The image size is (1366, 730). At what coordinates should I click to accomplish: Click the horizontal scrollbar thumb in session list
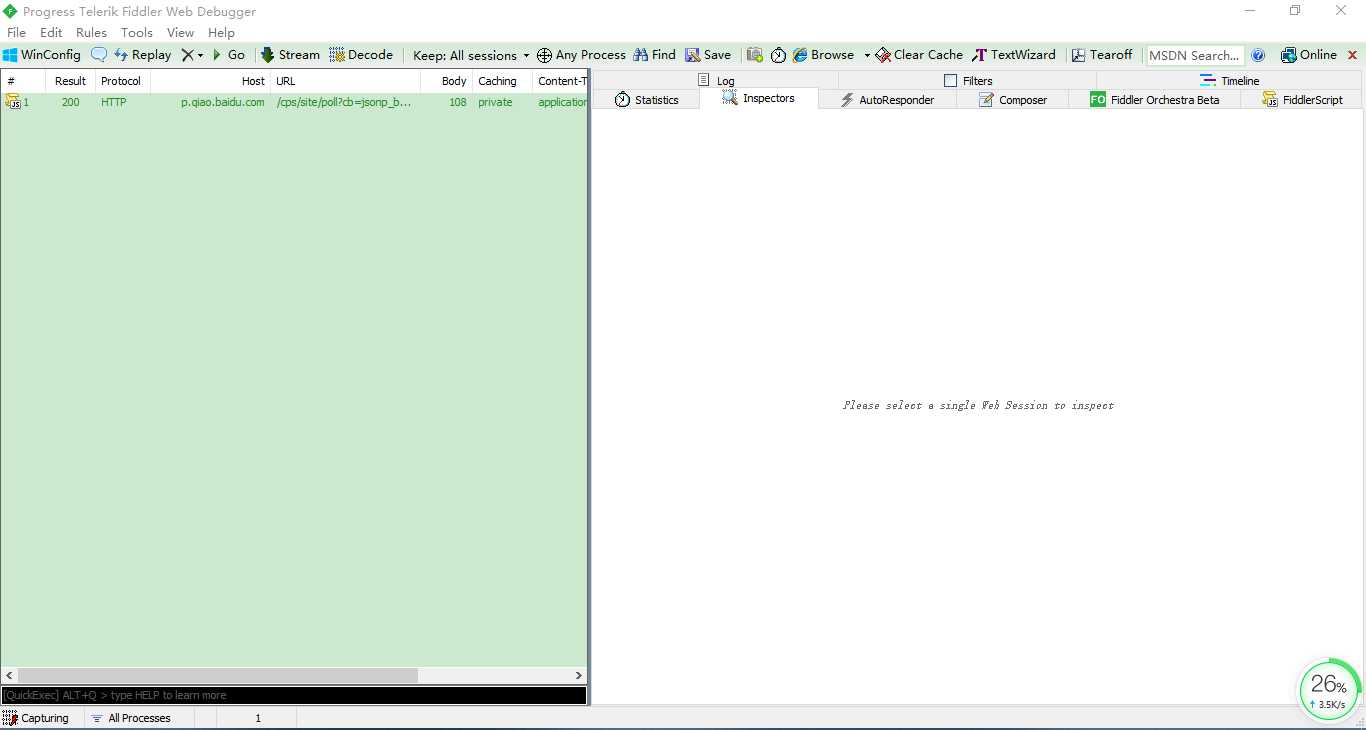click(218, 676)
